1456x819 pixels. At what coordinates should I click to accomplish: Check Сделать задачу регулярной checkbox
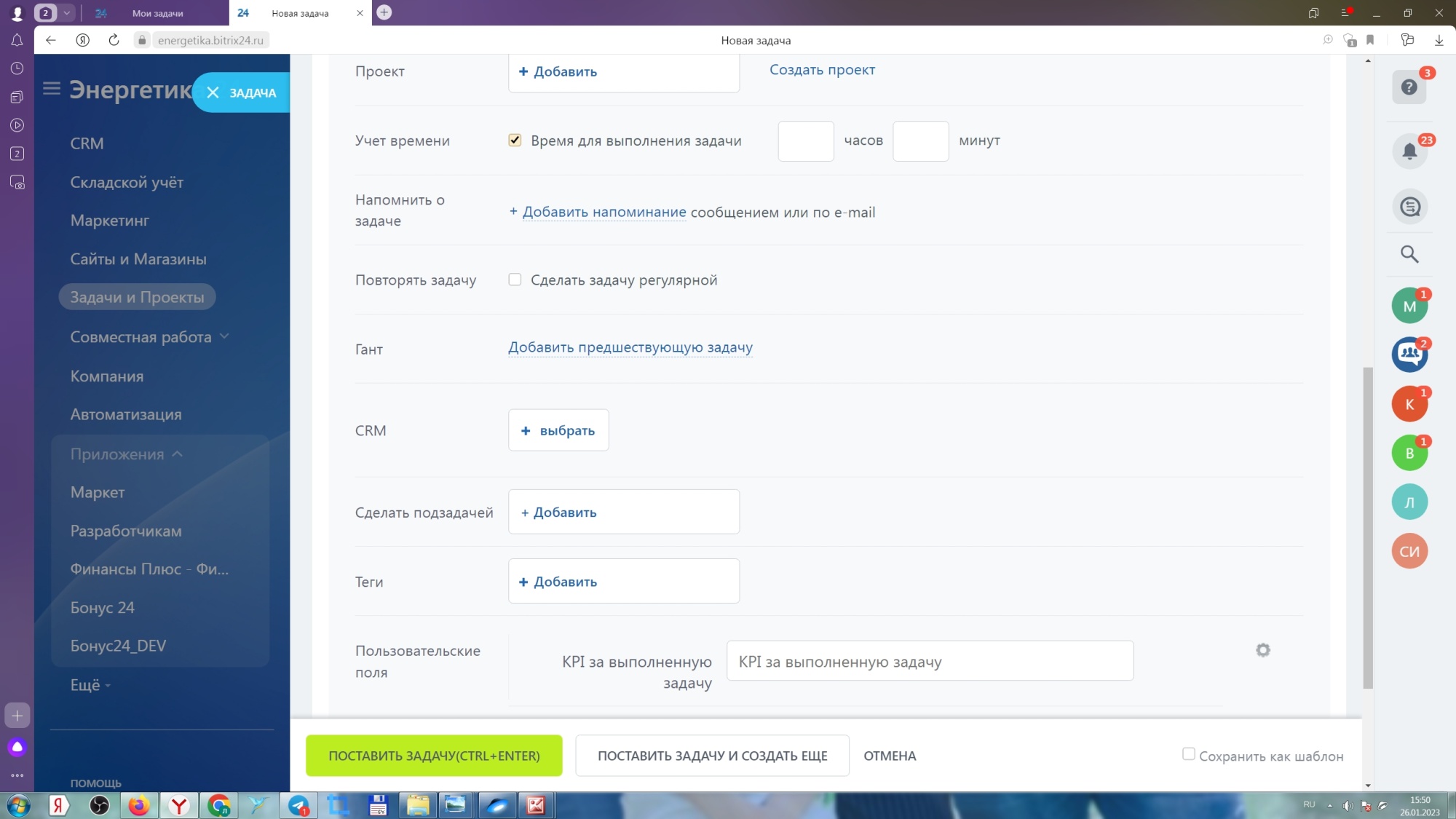click(515, 280)
